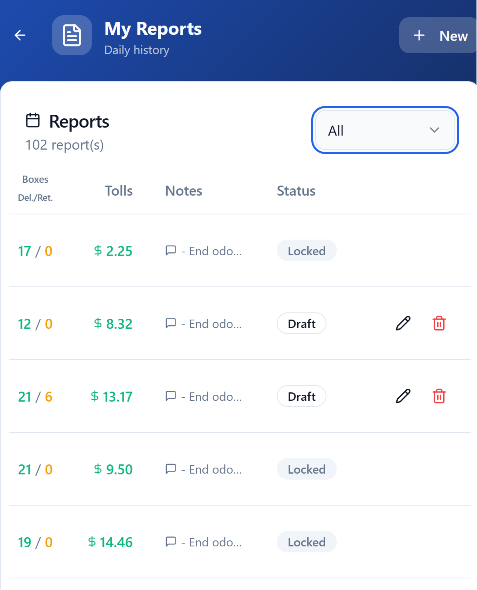Select the Tolls column header
The width and height of the screenshot is (477, 590).
point(118,191)
